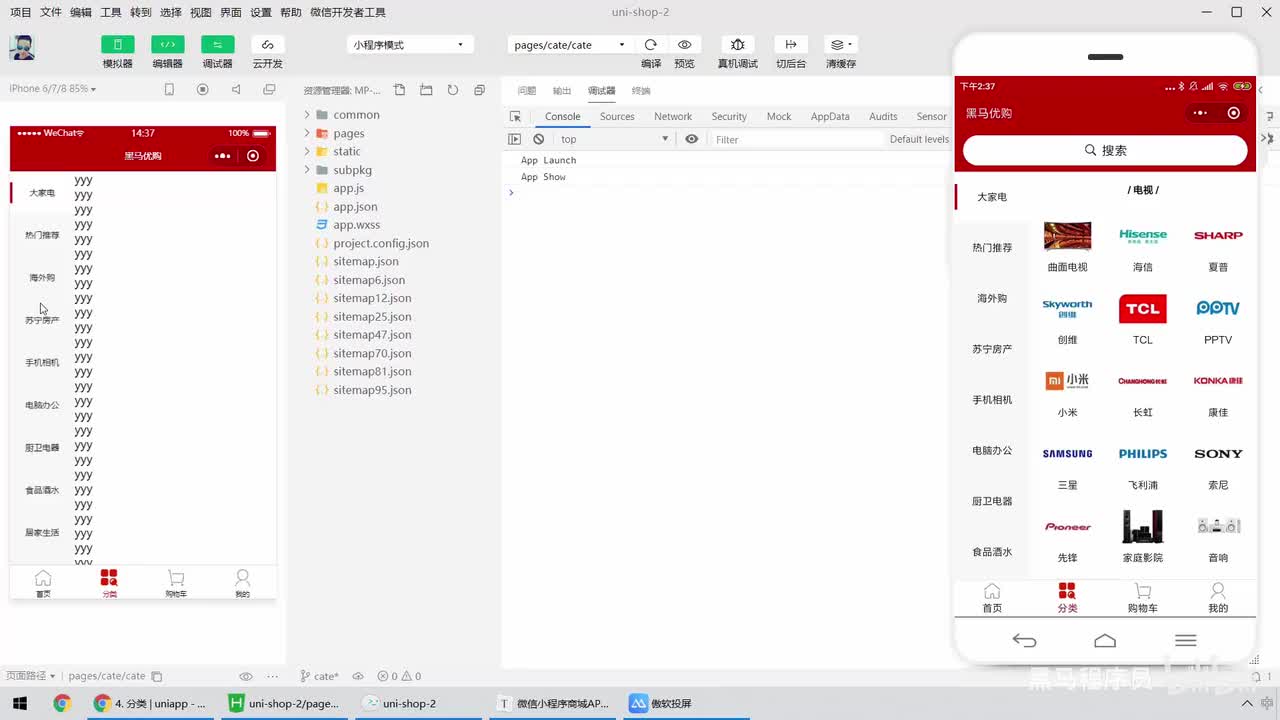
Task: Create a new folder in the resource manager
Action: 426,90
